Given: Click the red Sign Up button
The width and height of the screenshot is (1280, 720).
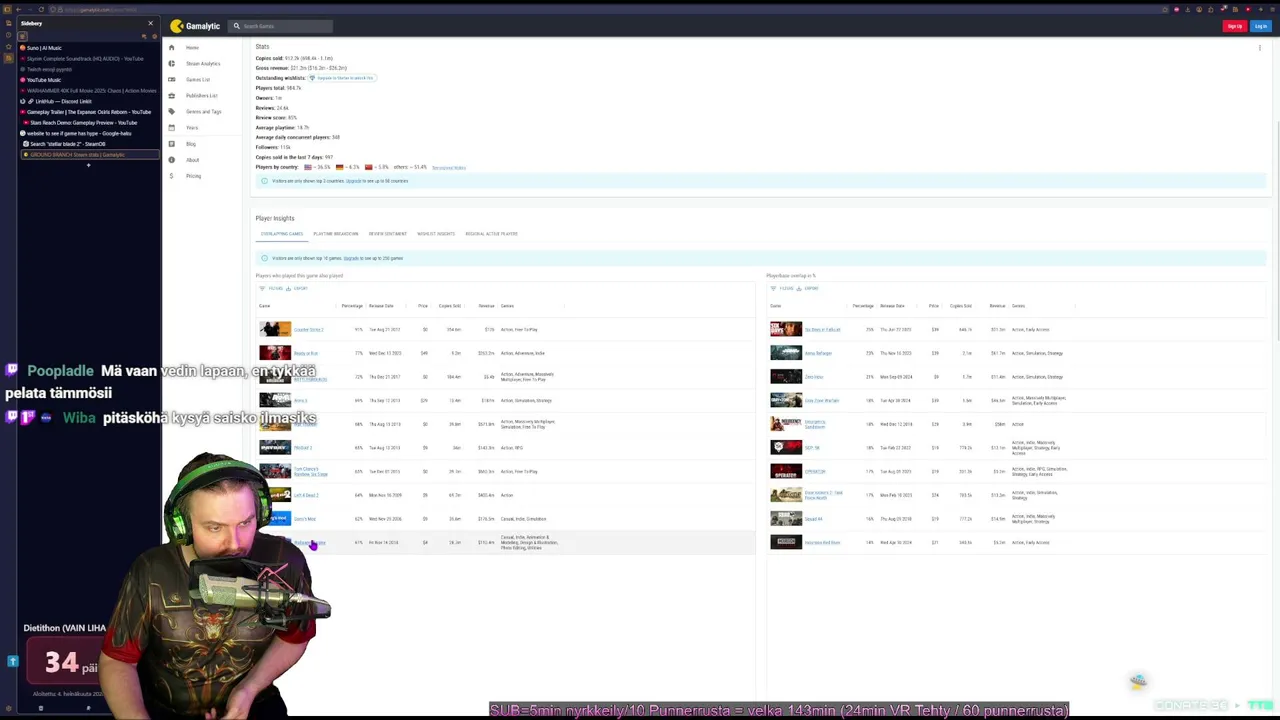Looking at the screenshot, I should pos(1235,26).
